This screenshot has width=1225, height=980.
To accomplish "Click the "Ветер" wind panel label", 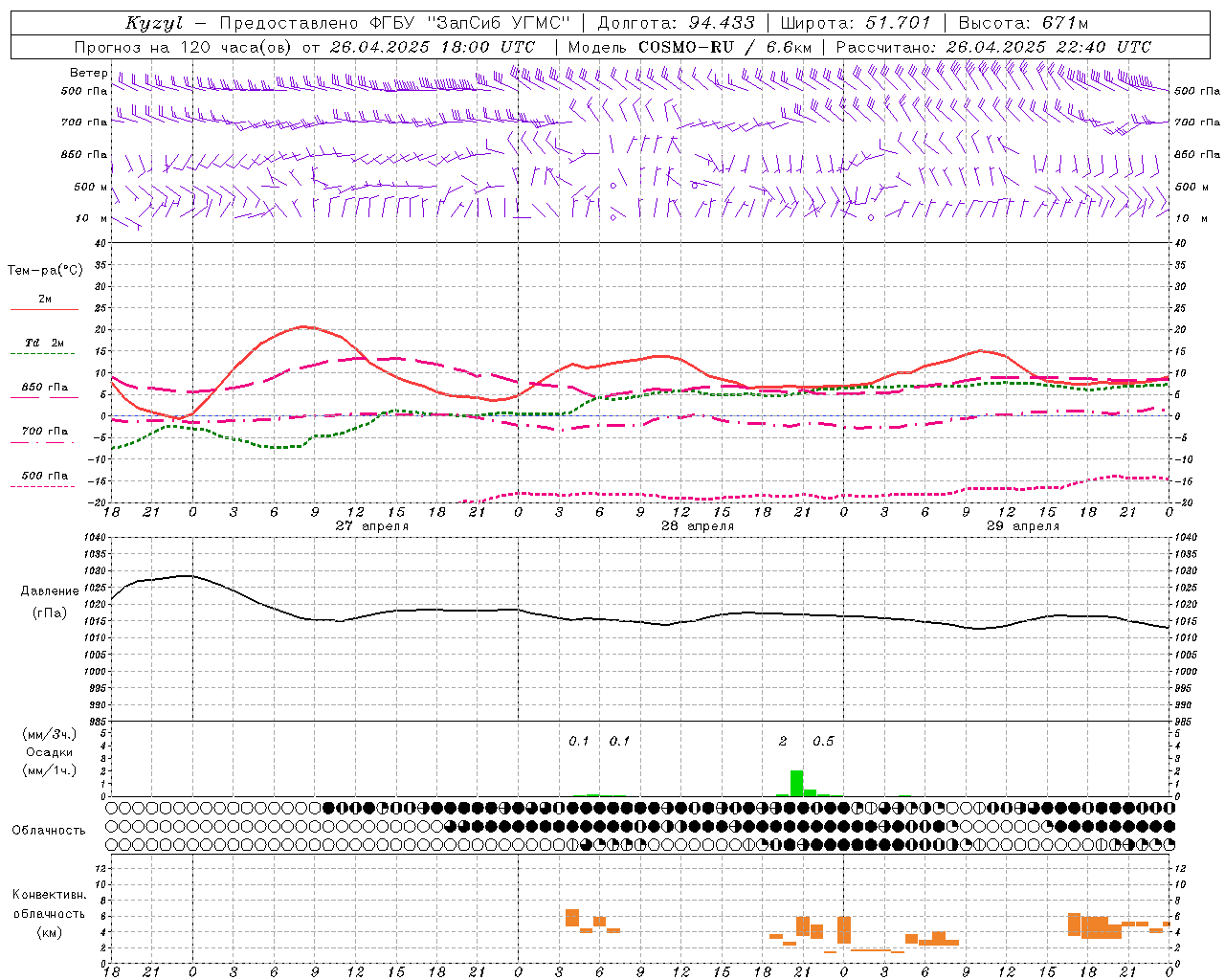I will (x=88, y=73).
